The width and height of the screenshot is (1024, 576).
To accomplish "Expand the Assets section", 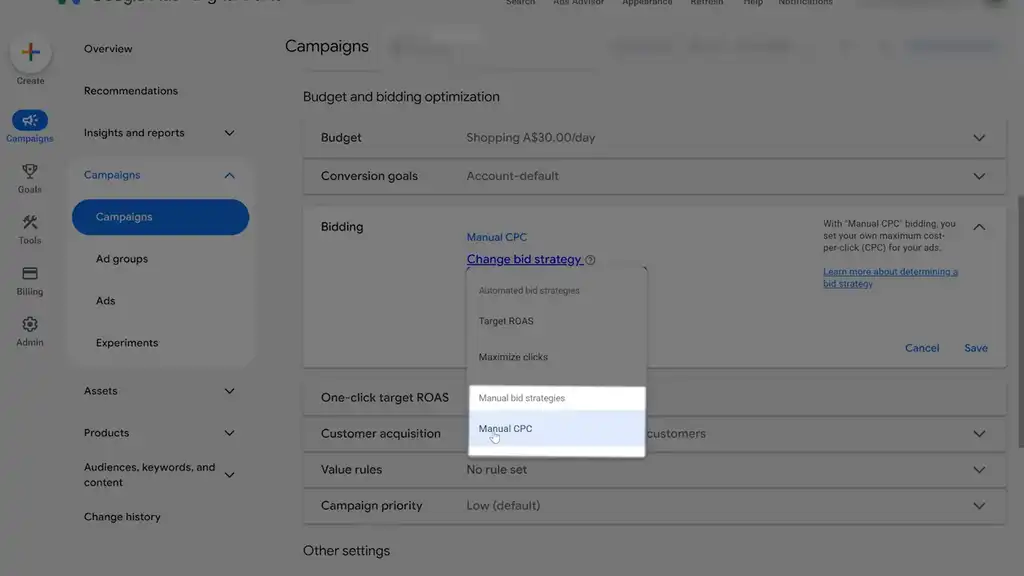I will [229, 391].
